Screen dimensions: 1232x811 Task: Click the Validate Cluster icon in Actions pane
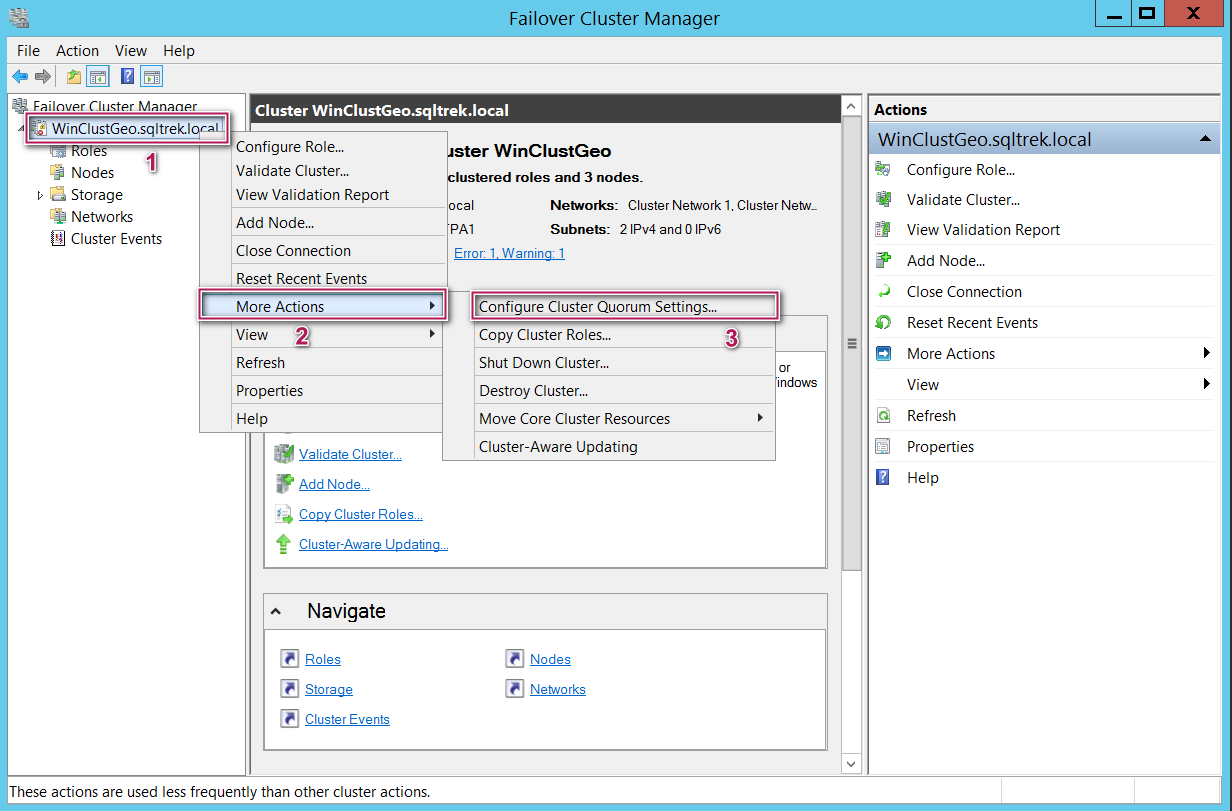883,199
